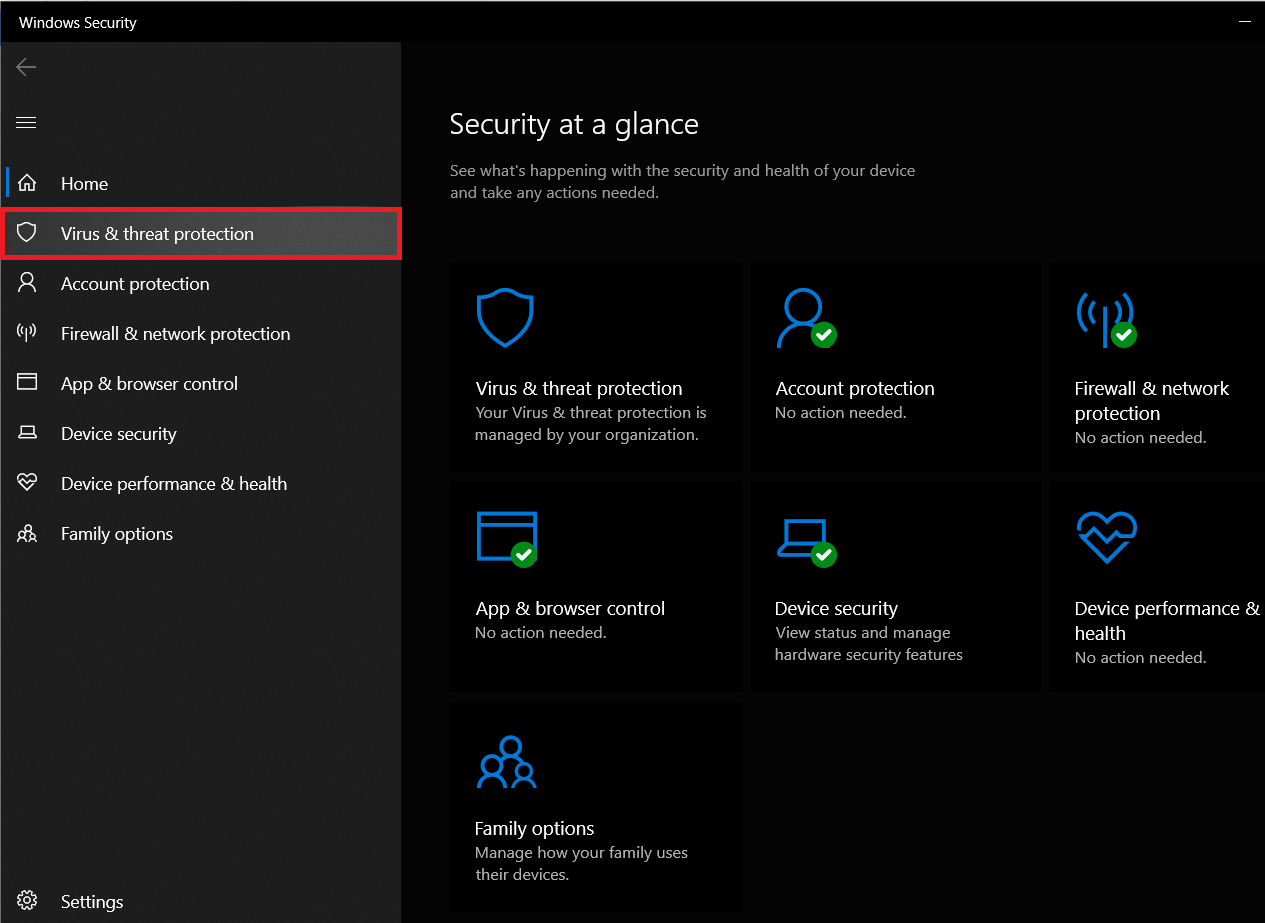
Task: Click 'No action needed.' under Firewall & network card
Action: (1141, 438)
